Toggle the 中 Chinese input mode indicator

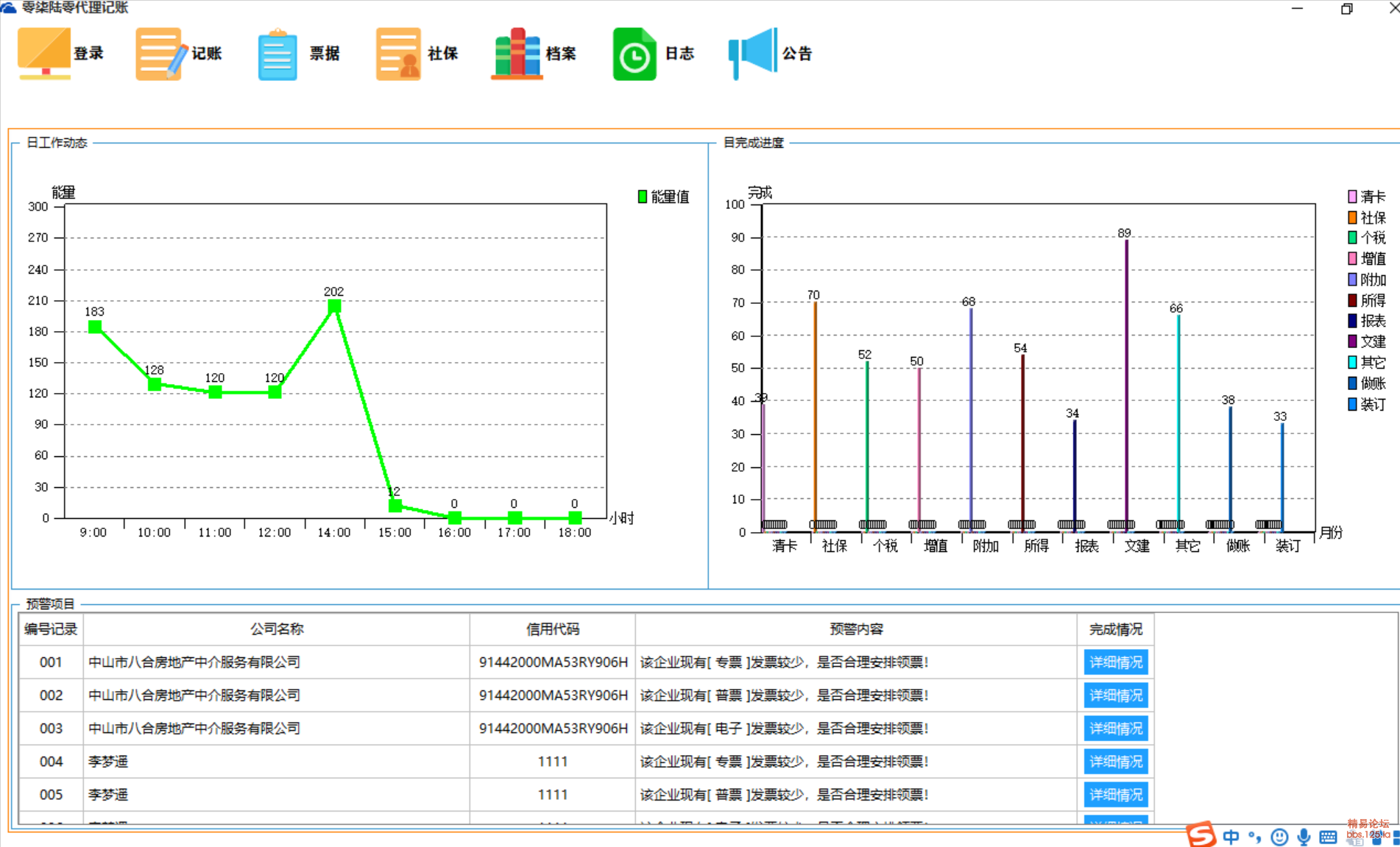click(x=1231, y=837)
